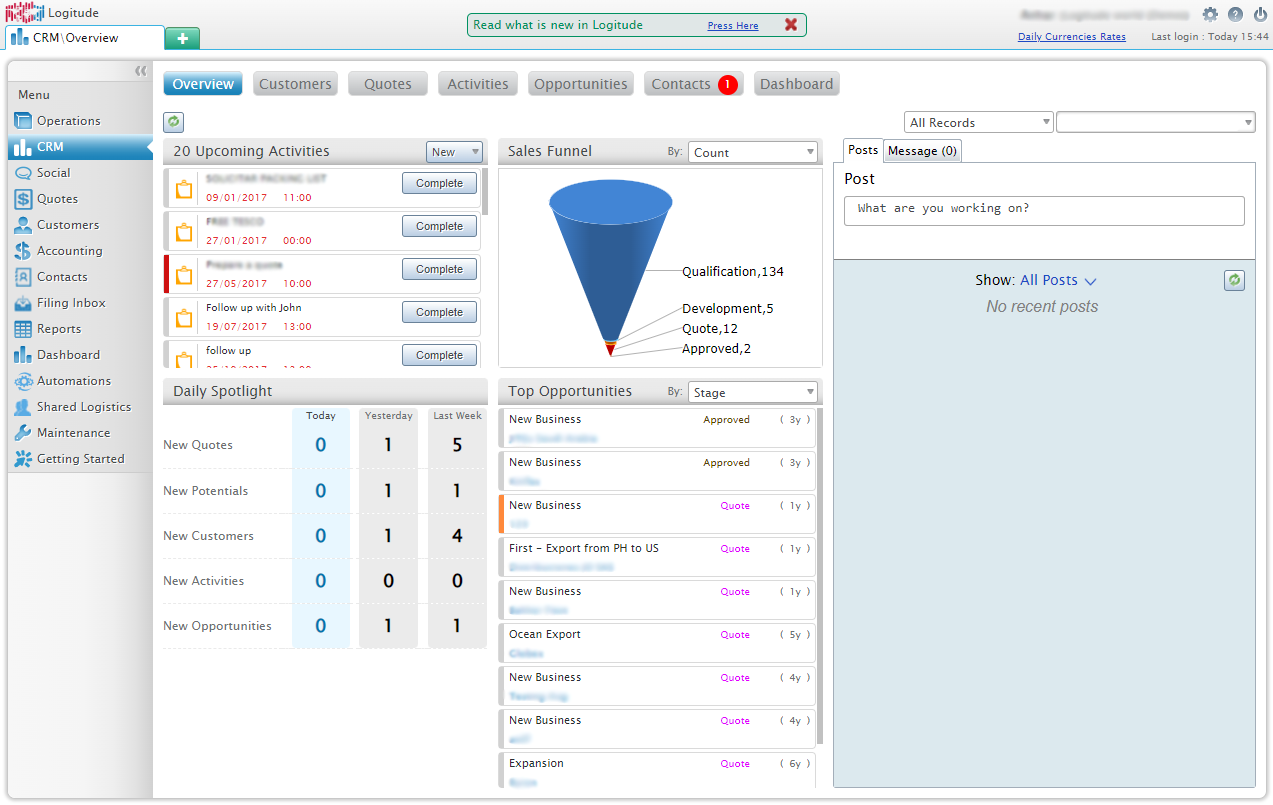Image resolution: width=1273 pixels, height=805 pixels.
Task: Click the Top Opportunities scrollbar
Action: pyautogui.click(x=820, y=575)
